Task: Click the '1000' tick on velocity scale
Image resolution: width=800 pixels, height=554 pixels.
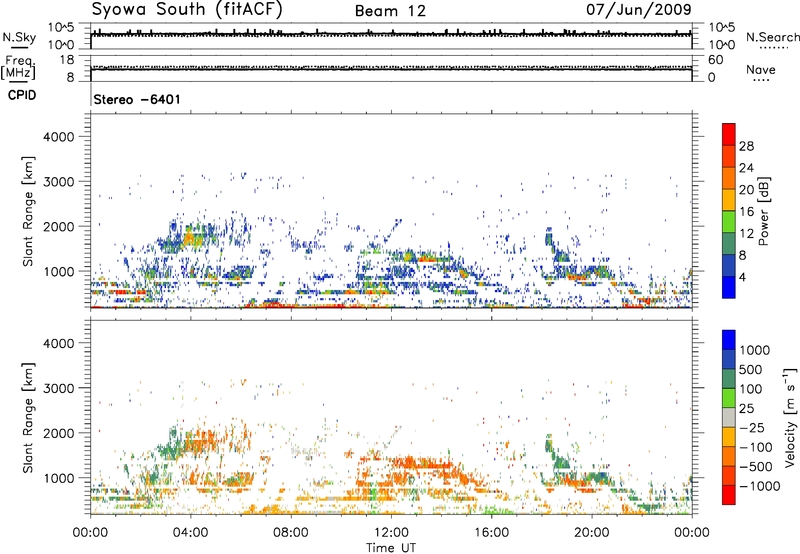Action: click(x=755, y=350)
